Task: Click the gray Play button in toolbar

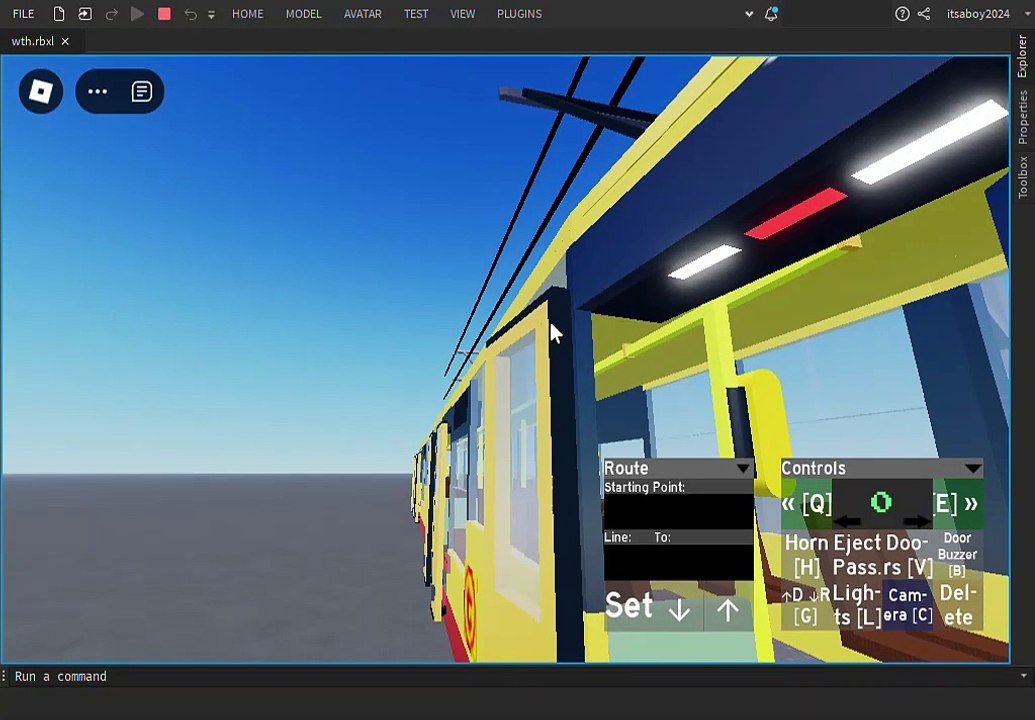Action: tap(137, 14)
